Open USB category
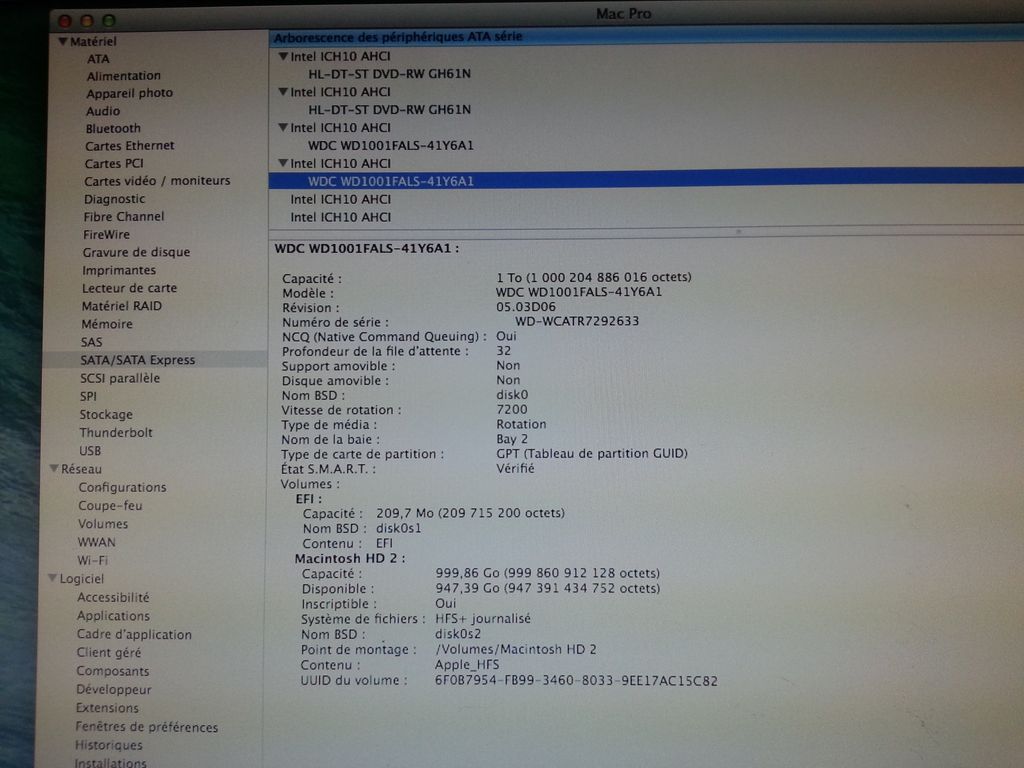Screen dimensions: 1024x768 pyautogui.click(x=90, y=451)
